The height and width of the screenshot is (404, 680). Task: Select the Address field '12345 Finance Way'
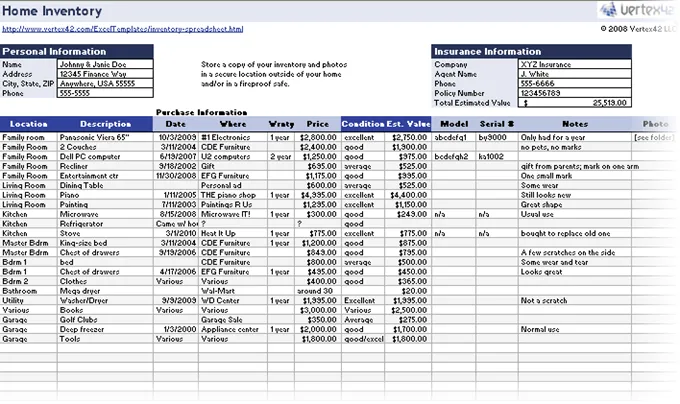click(x=105, y=74)
